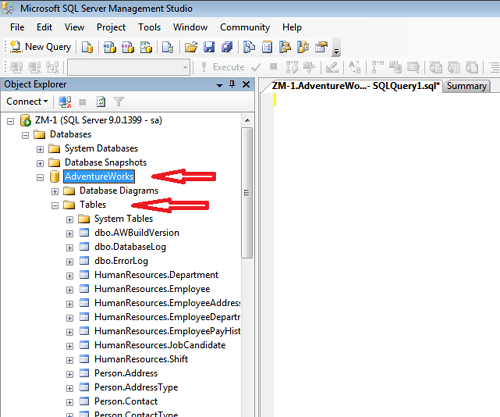Show the Registered Servers window

249,47
